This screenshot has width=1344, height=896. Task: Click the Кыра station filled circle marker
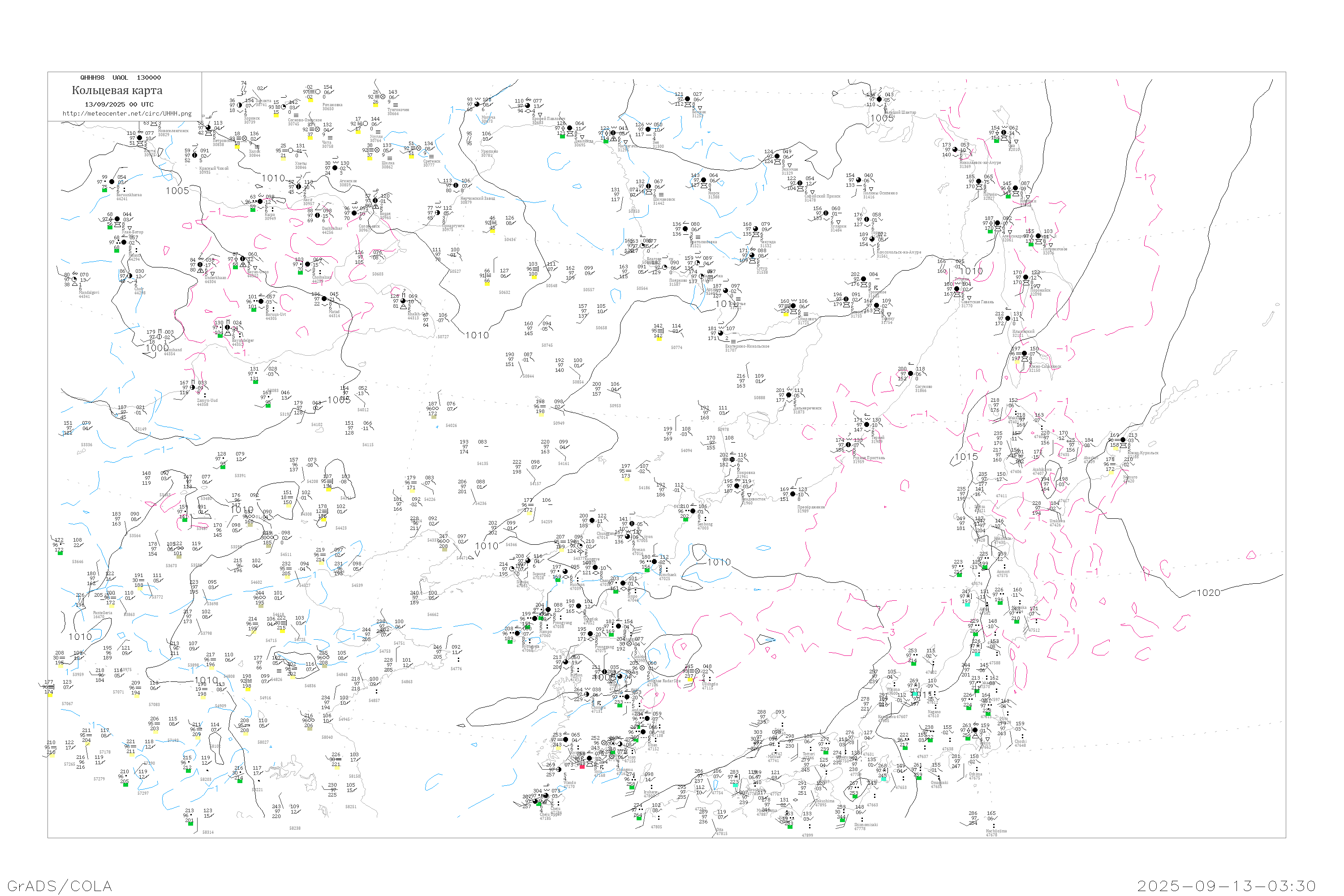(261, 202)
